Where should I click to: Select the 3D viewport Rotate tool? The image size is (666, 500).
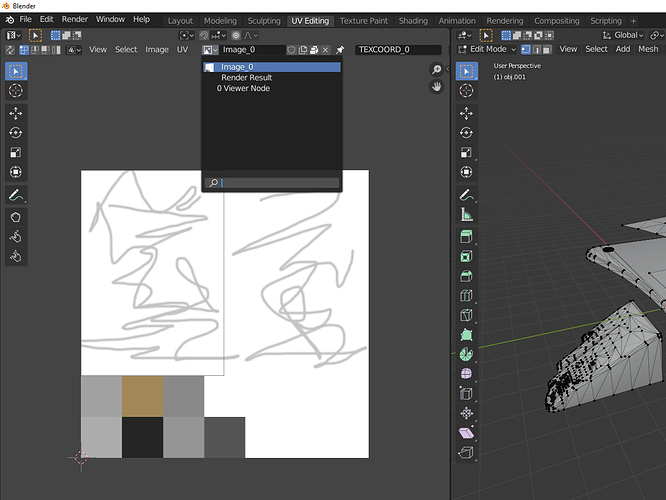(466, 133)
